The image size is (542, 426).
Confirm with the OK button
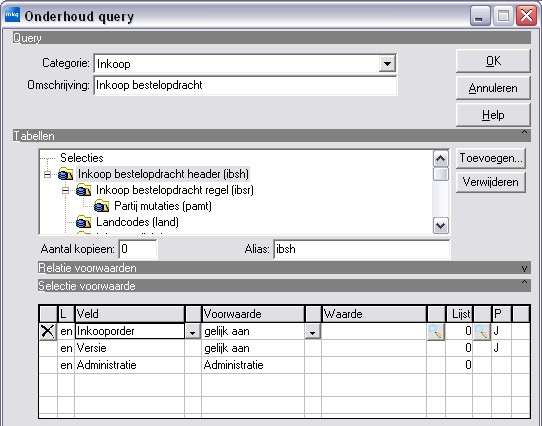click(493, 61)
